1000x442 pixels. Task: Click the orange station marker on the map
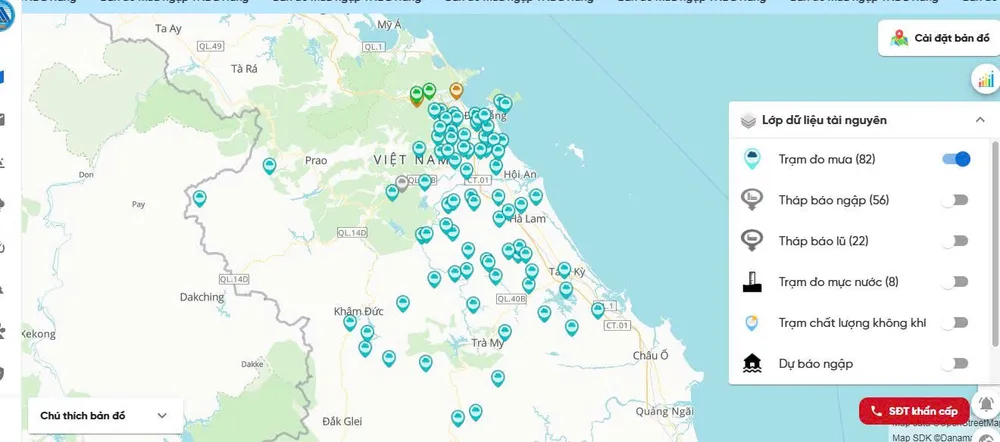pyautogui.click(x=457, y=91)
